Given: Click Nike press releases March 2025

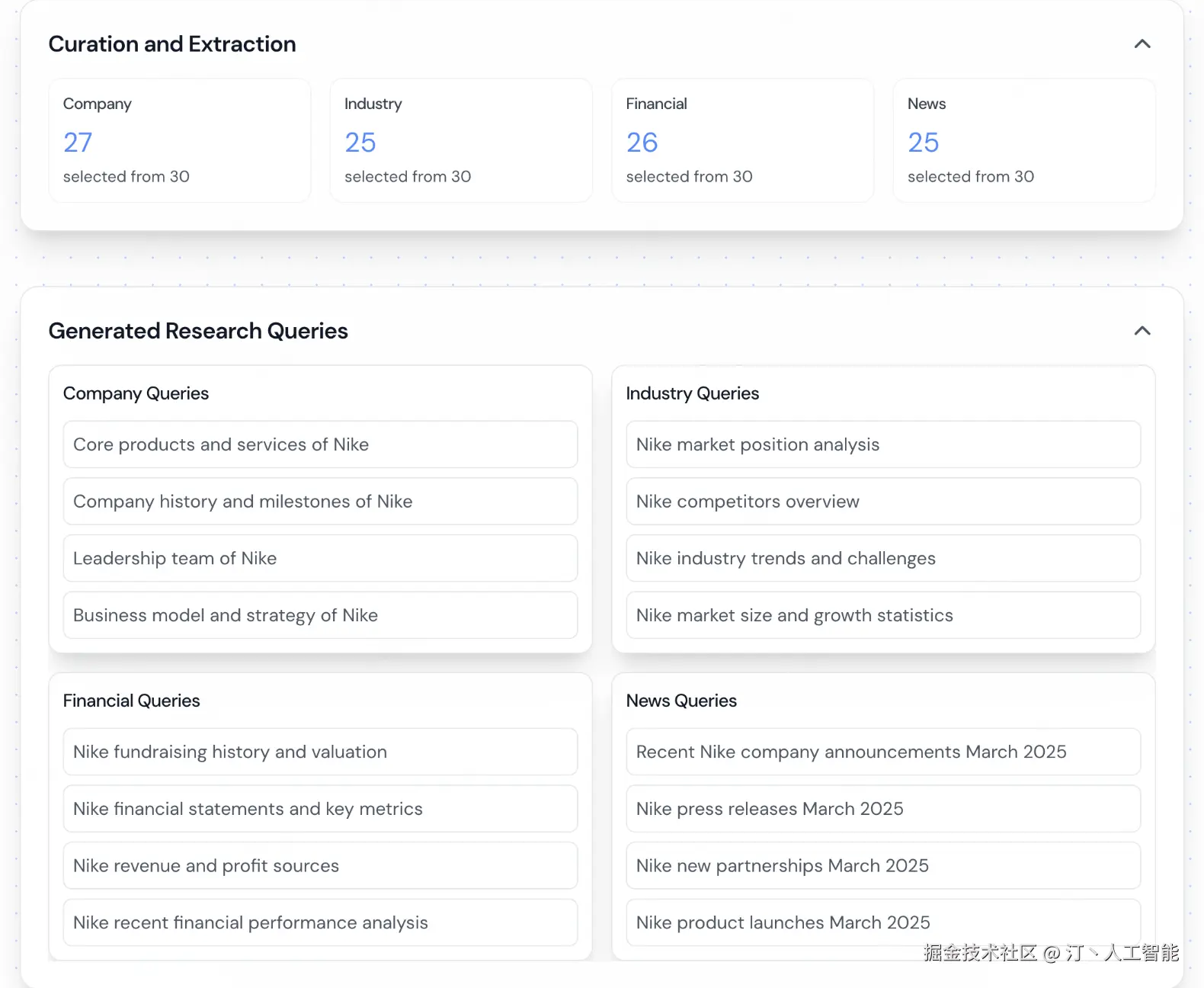Looking at the screenshot, I should [x=882, y=809].
